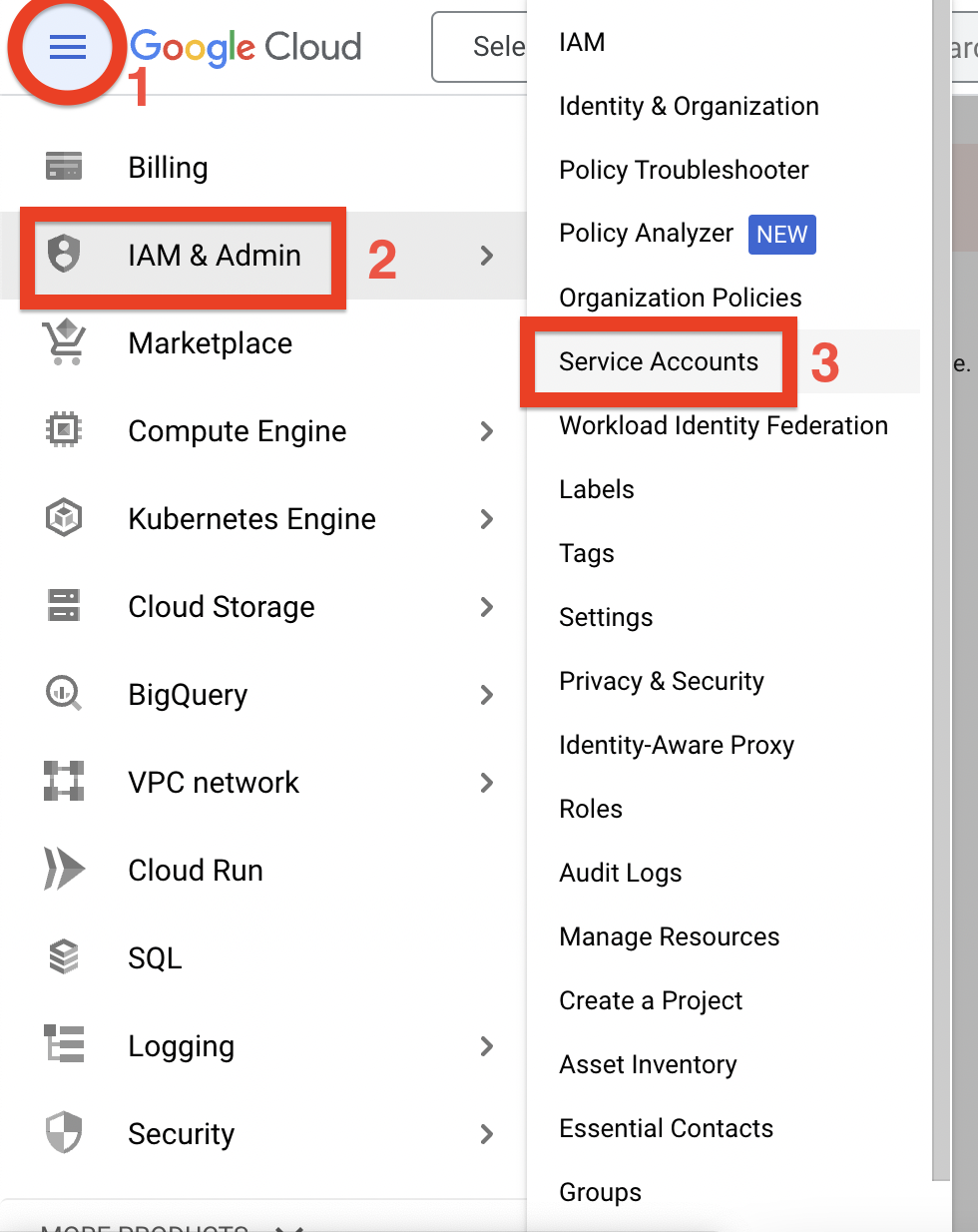Expand the Kubernetes Engine submenu chevron
Viewport: 978px width, 1232px height.
tap(487, 519)
